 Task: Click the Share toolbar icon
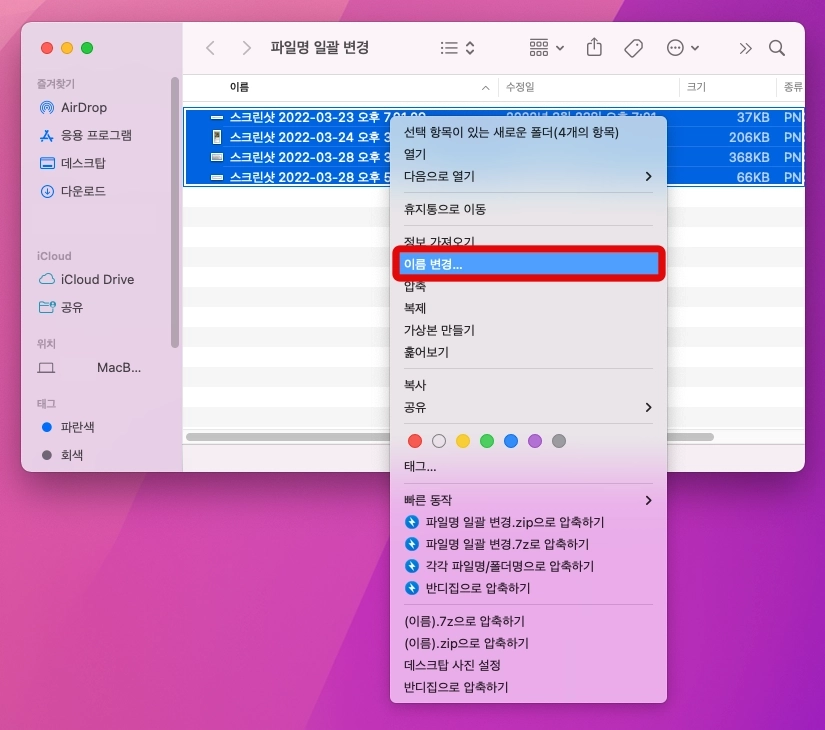(594, 47)
